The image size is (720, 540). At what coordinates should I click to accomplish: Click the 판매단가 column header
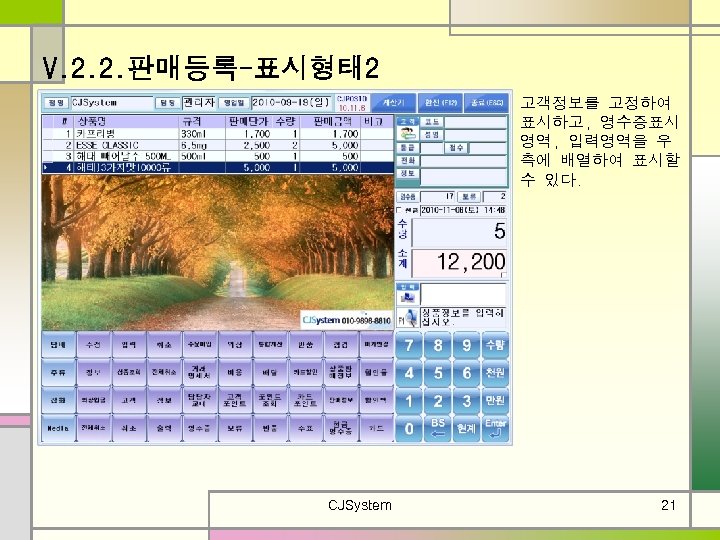pos(248,122)
